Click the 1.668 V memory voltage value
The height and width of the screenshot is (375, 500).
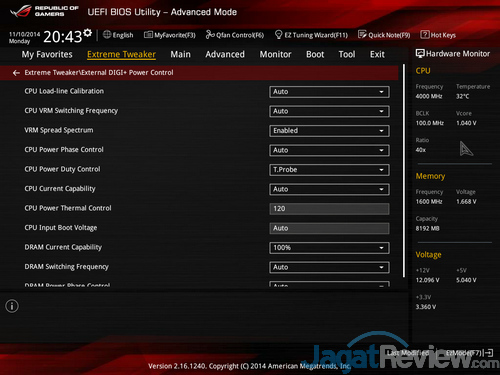(x=466, y=202)
